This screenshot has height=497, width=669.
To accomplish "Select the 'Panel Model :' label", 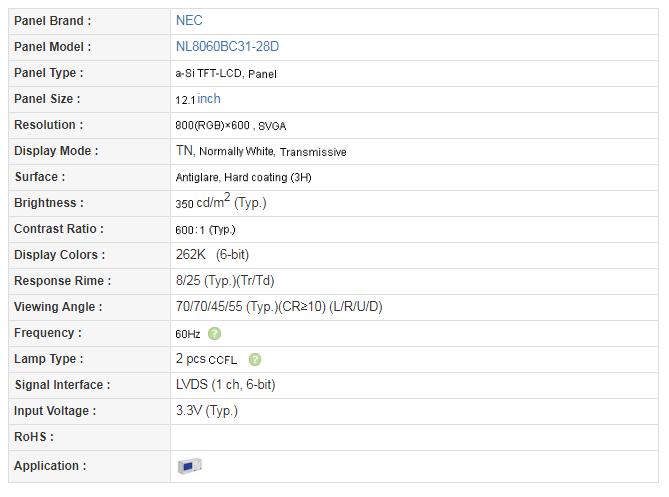I will point(52,47).
